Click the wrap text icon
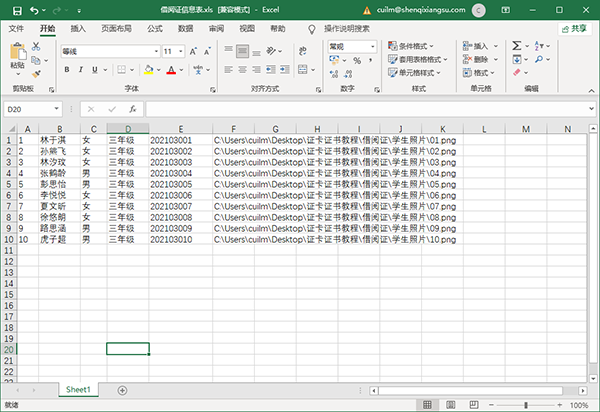 [303, 51]
